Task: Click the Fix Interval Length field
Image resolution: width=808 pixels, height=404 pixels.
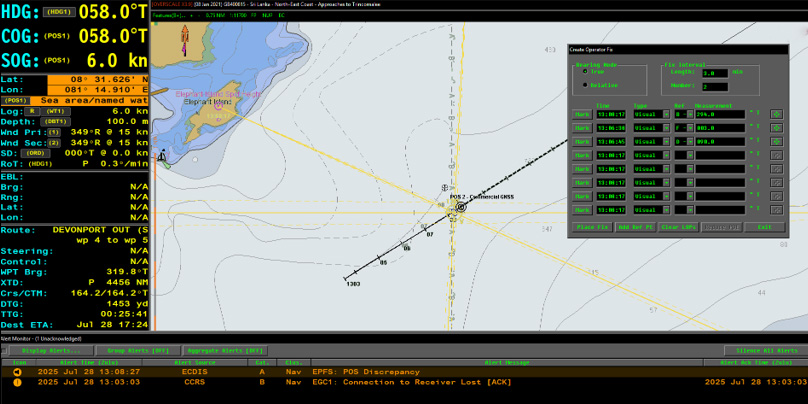Action: (x=714, y=72)
